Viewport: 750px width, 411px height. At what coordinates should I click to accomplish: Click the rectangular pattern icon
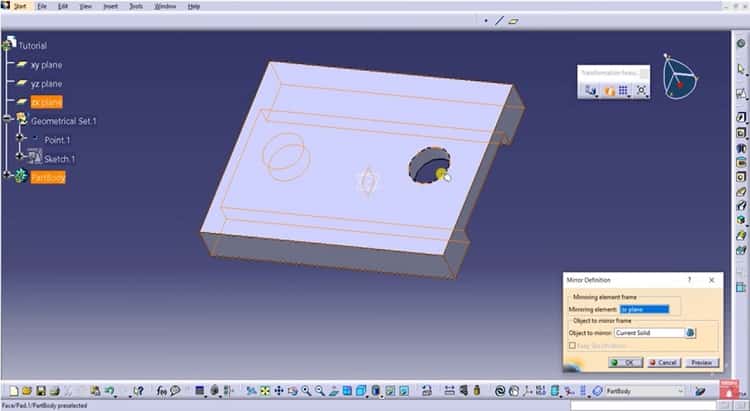pyautogui.click(x=624, y=91)
